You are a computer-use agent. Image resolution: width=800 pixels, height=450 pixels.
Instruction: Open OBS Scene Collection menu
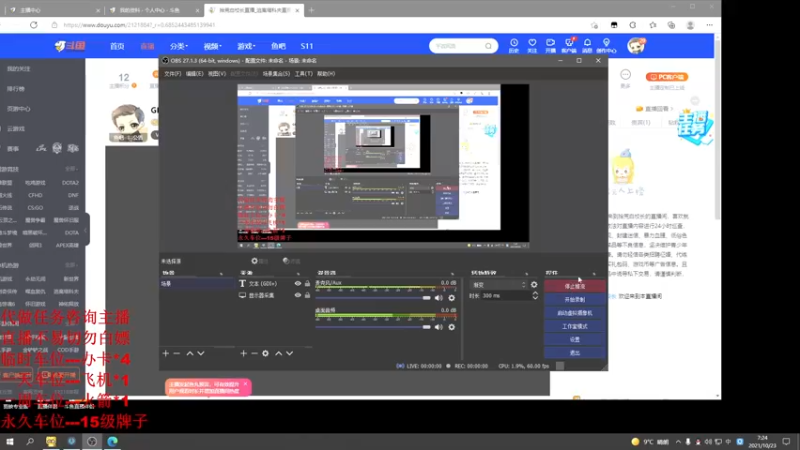tap(276, 74)
